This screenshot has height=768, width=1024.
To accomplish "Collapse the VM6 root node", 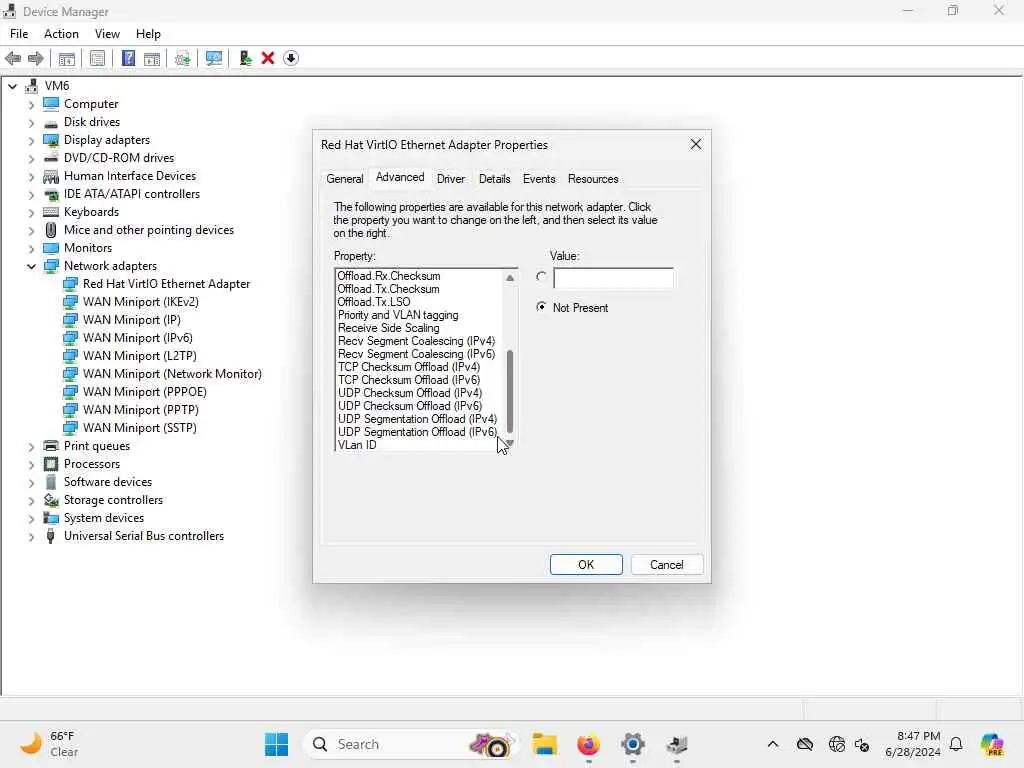I will tap(12, 86).
